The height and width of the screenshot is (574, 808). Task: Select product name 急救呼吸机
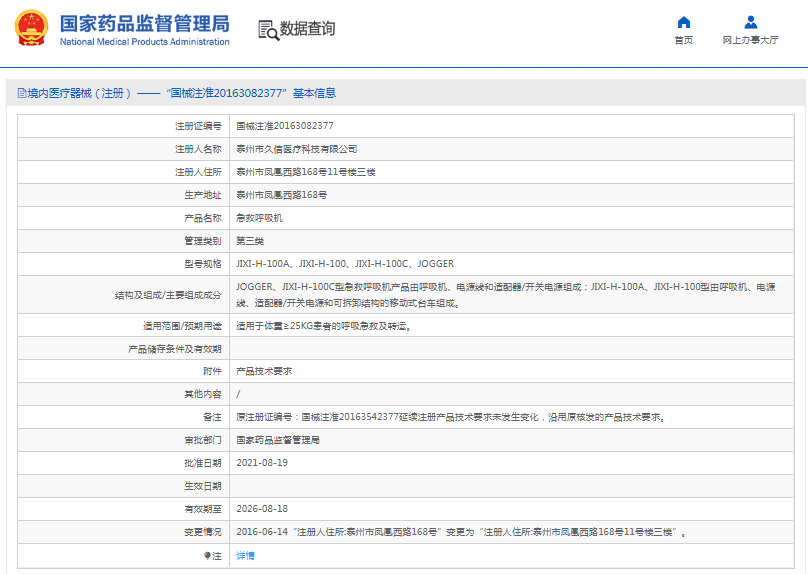[259, 218]
